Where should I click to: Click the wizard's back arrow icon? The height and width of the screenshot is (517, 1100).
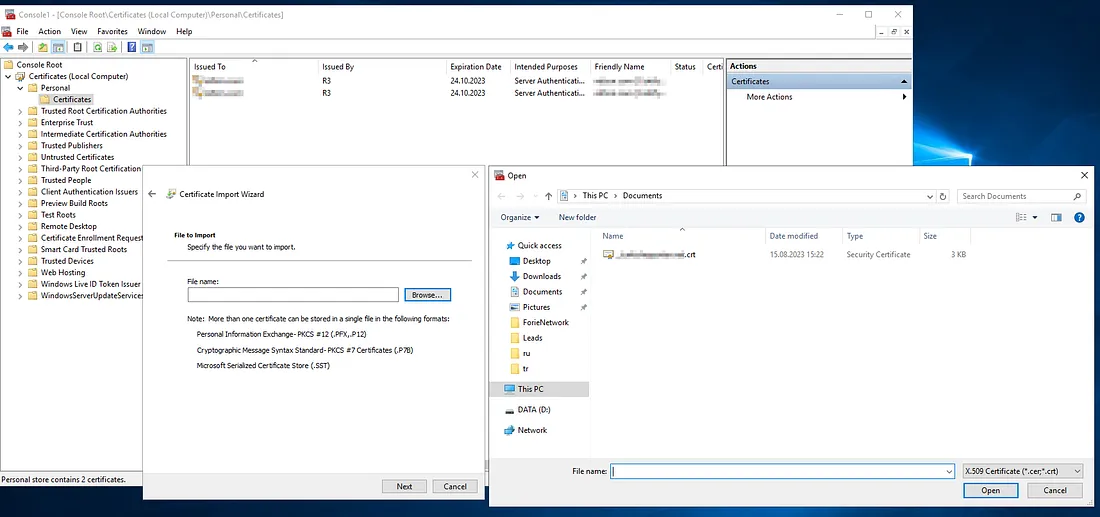tap(152, 194)
